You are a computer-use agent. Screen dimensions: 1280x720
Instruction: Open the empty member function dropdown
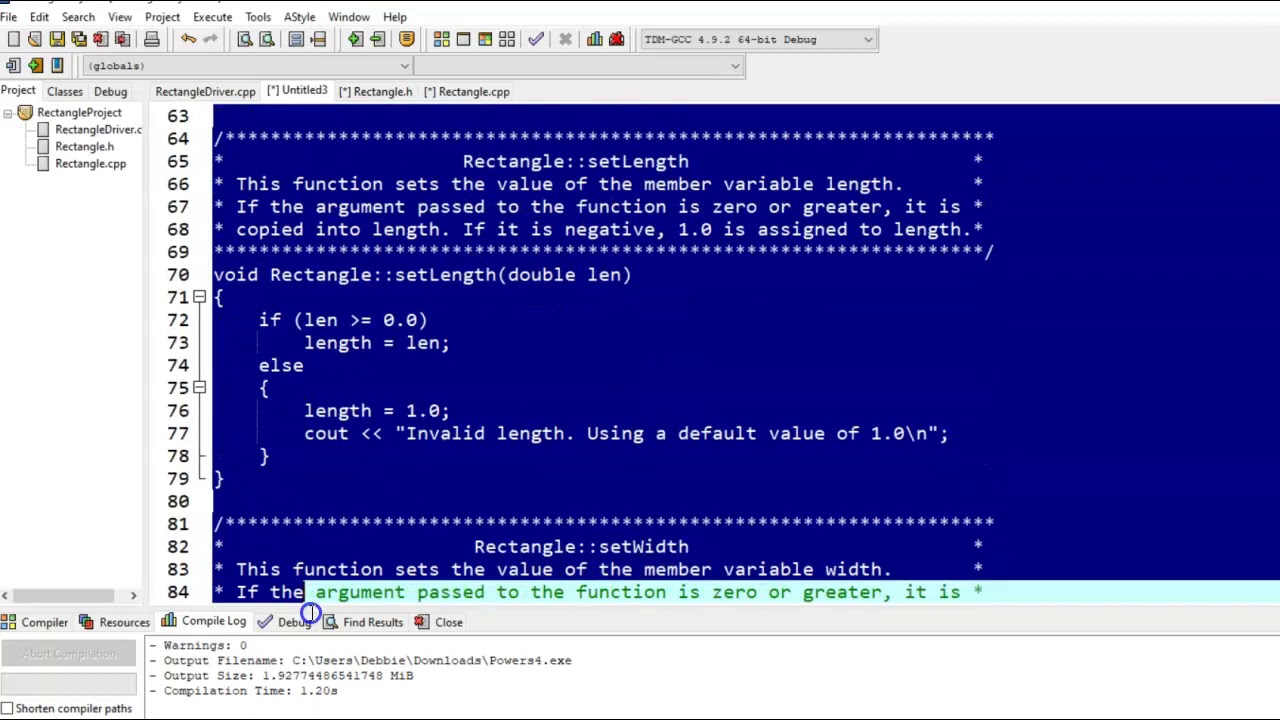tap(579, 66)
